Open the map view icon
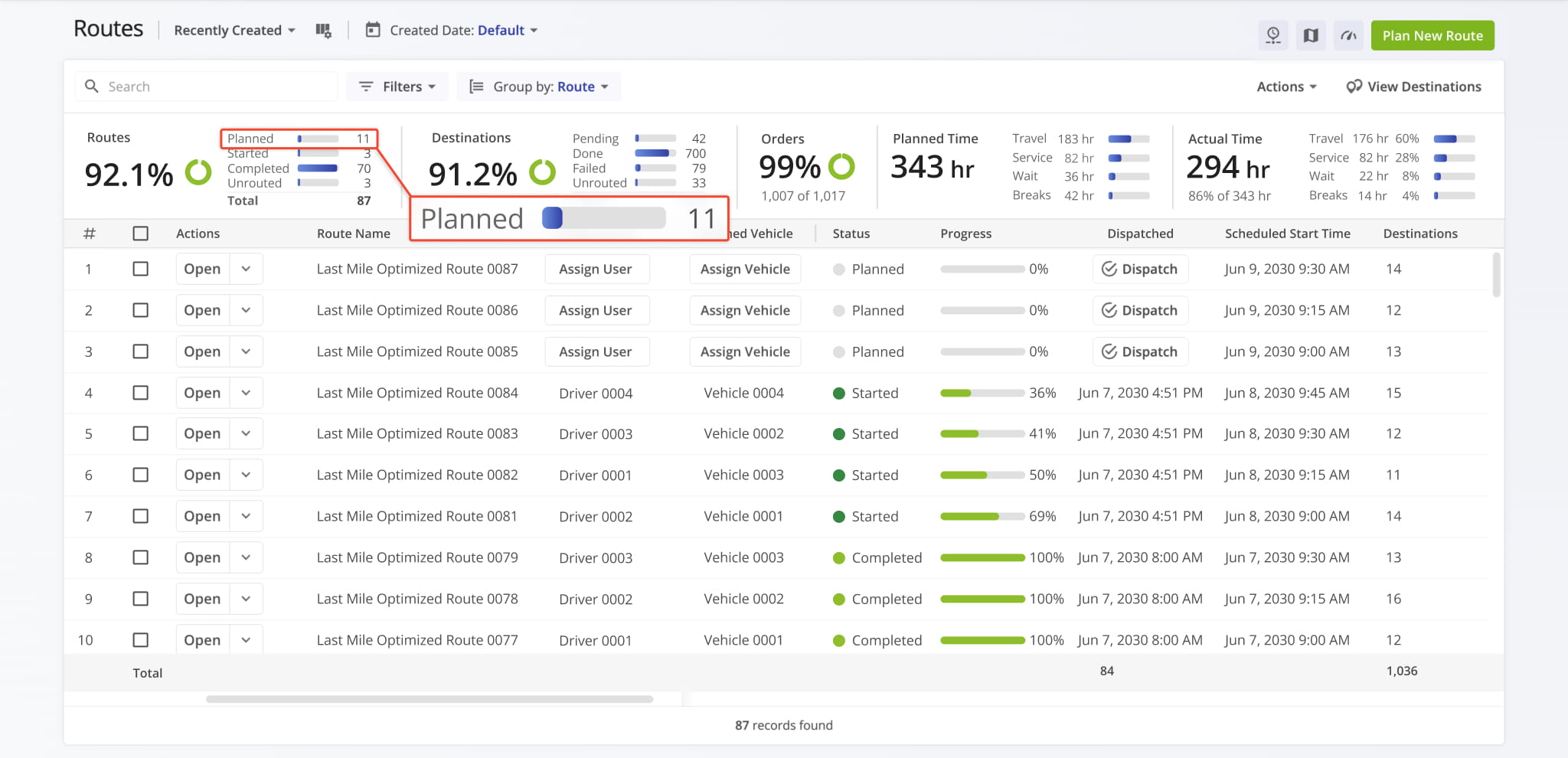1568x758 pixels. [x=1311, y=35]
